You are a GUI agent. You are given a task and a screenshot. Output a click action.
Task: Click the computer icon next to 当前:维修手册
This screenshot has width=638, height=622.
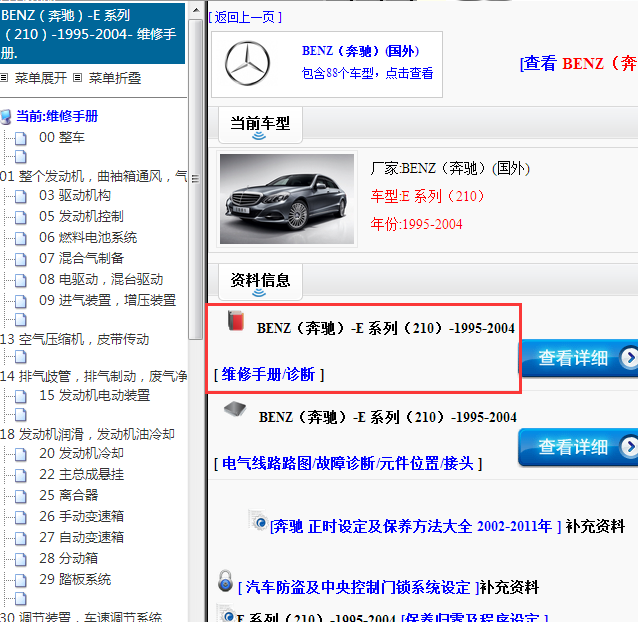click(x=6, y=117)
